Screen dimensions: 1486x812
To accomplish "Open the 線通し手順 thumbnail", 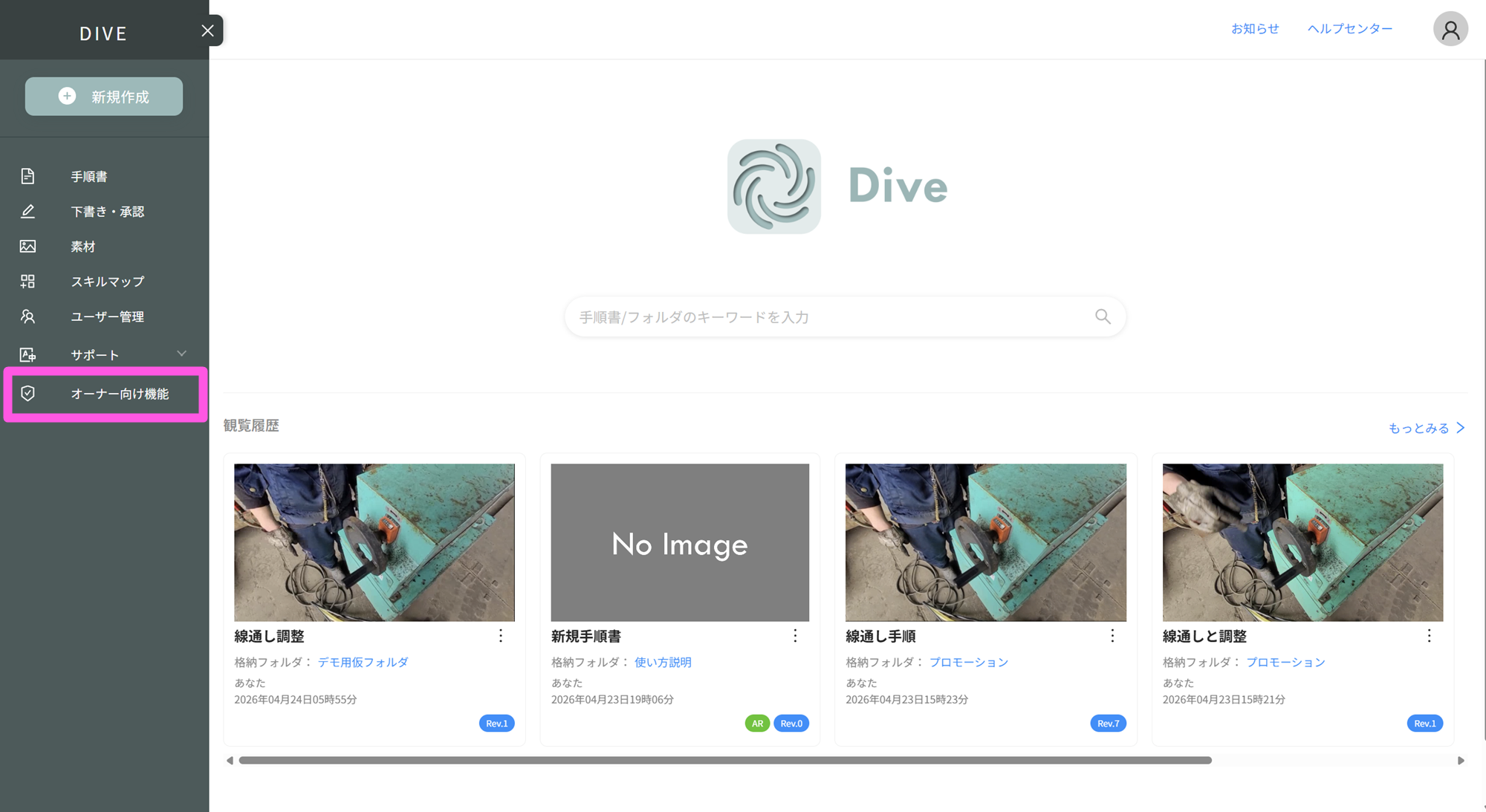I will tap(985, 542).
